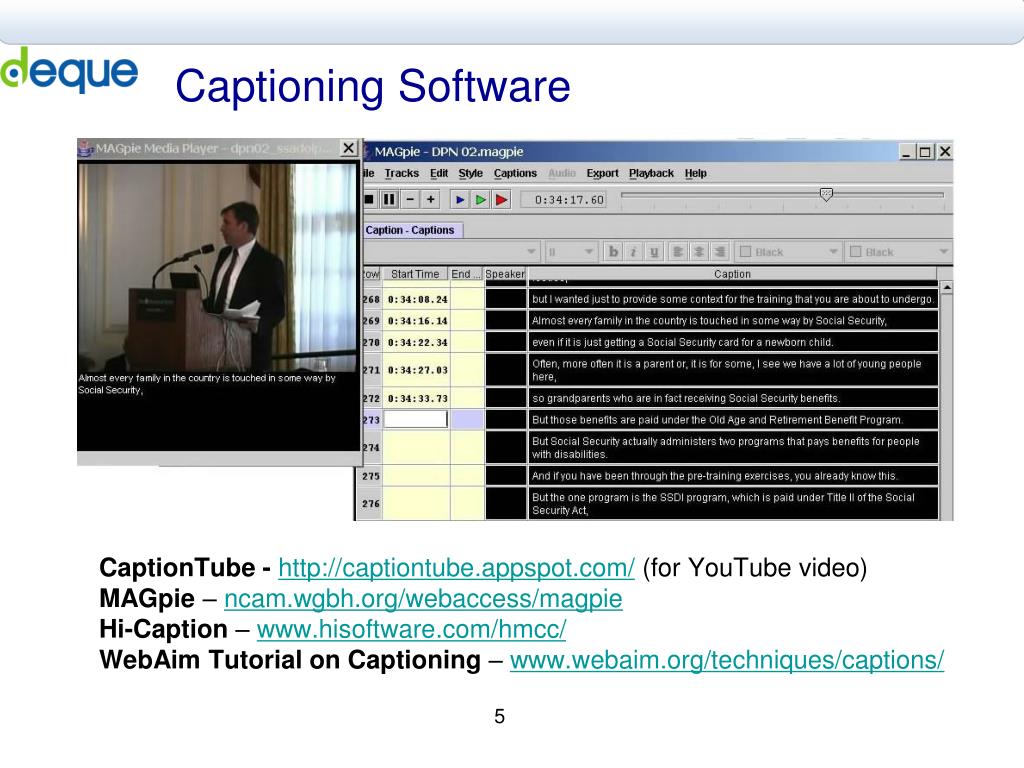Click caption "But the one program is the SSDI program"
This screenshot has height=768, width=1024.
[733, 504]
